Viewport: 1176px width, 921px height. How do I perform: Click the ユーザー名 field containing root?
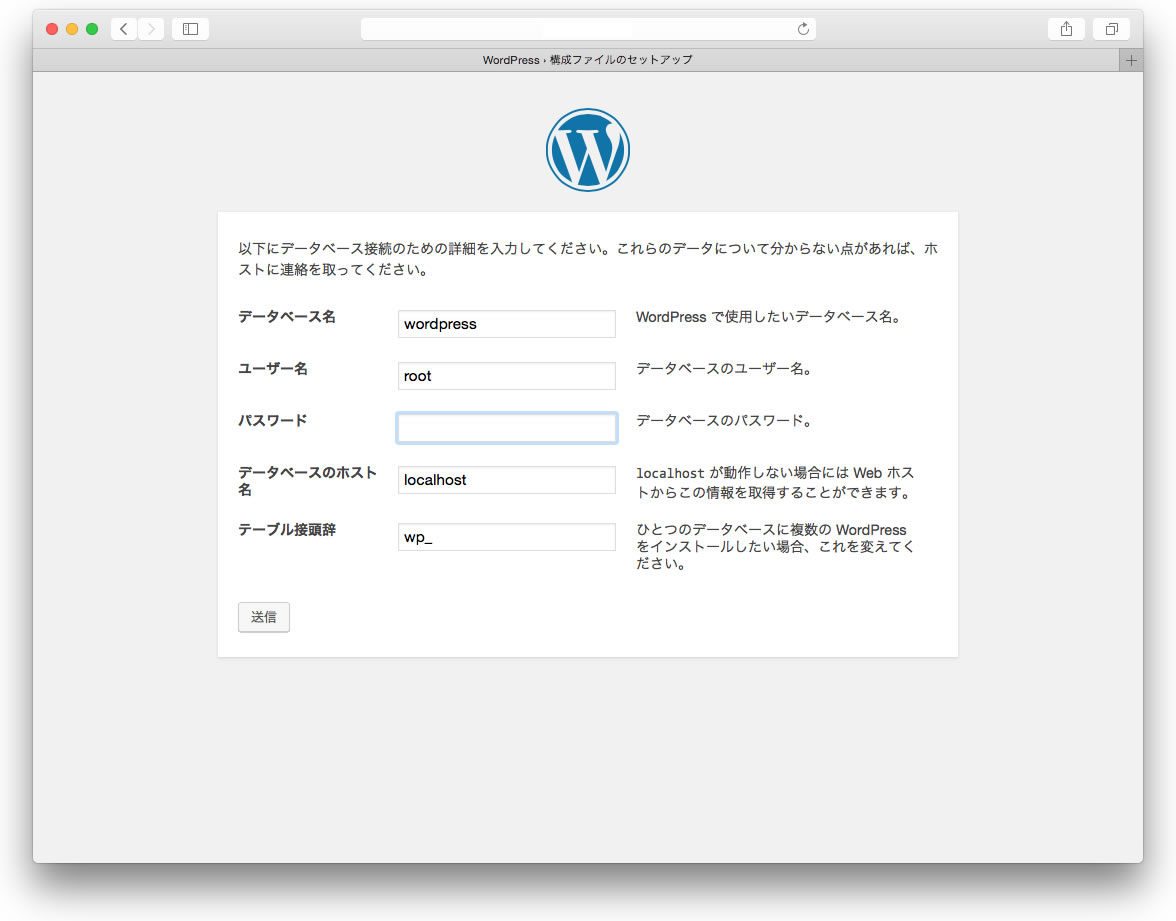coord(506,376)
